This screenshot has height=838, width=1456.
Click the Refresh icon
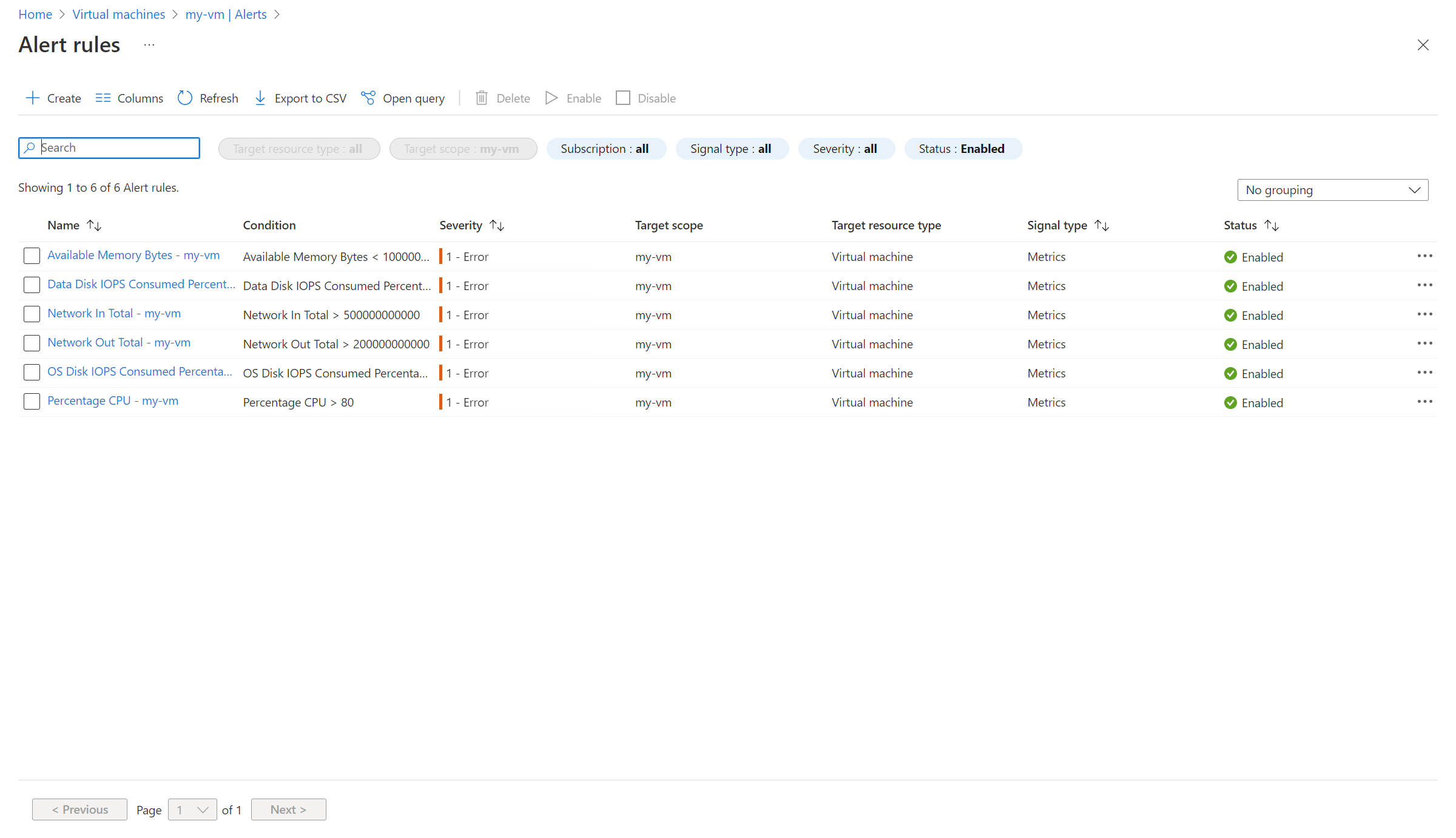coord(185,98)
